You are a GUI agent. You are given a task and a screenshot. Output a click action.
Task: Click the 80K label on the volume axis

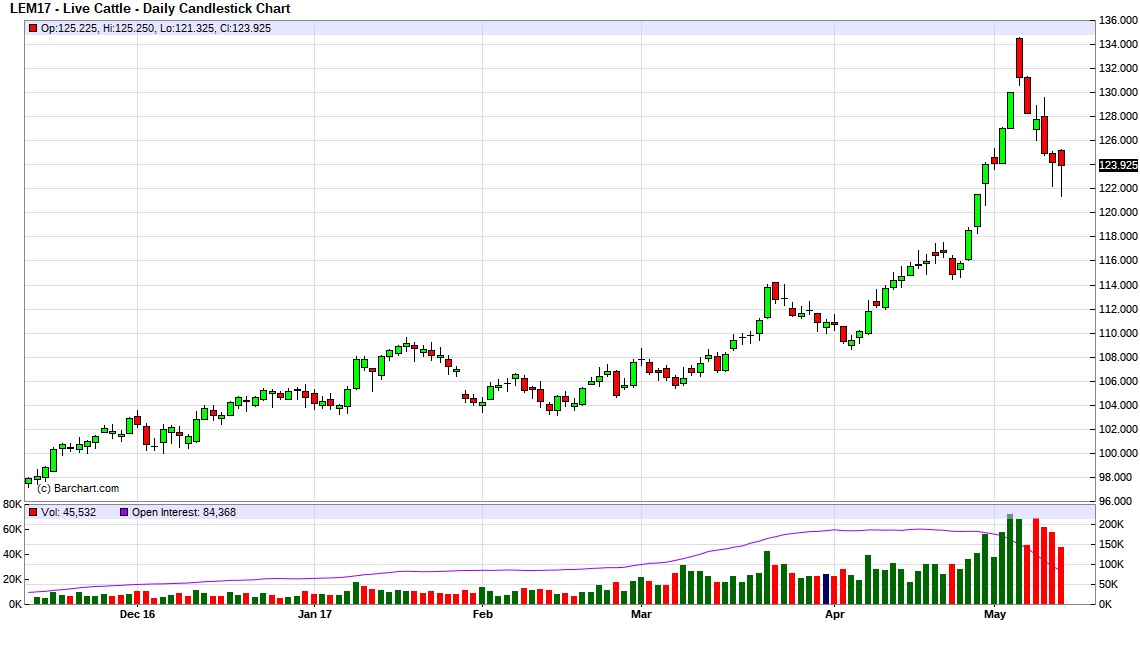(13, 504)
